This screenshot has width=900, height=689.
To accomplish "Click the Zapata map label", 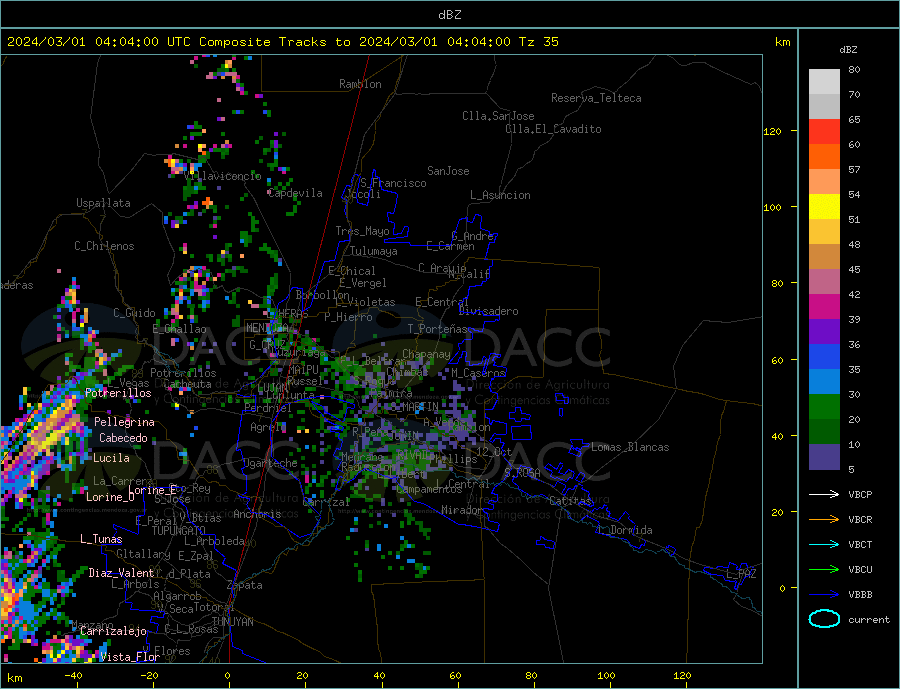I will pyautogui.click(x=245, y=585).
